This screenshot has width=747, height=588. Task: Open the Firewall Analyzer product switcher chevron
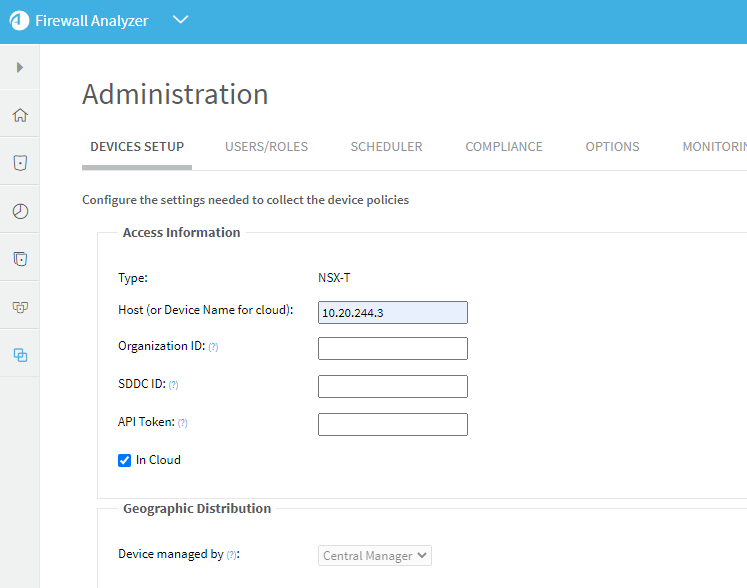coord(180,21)
